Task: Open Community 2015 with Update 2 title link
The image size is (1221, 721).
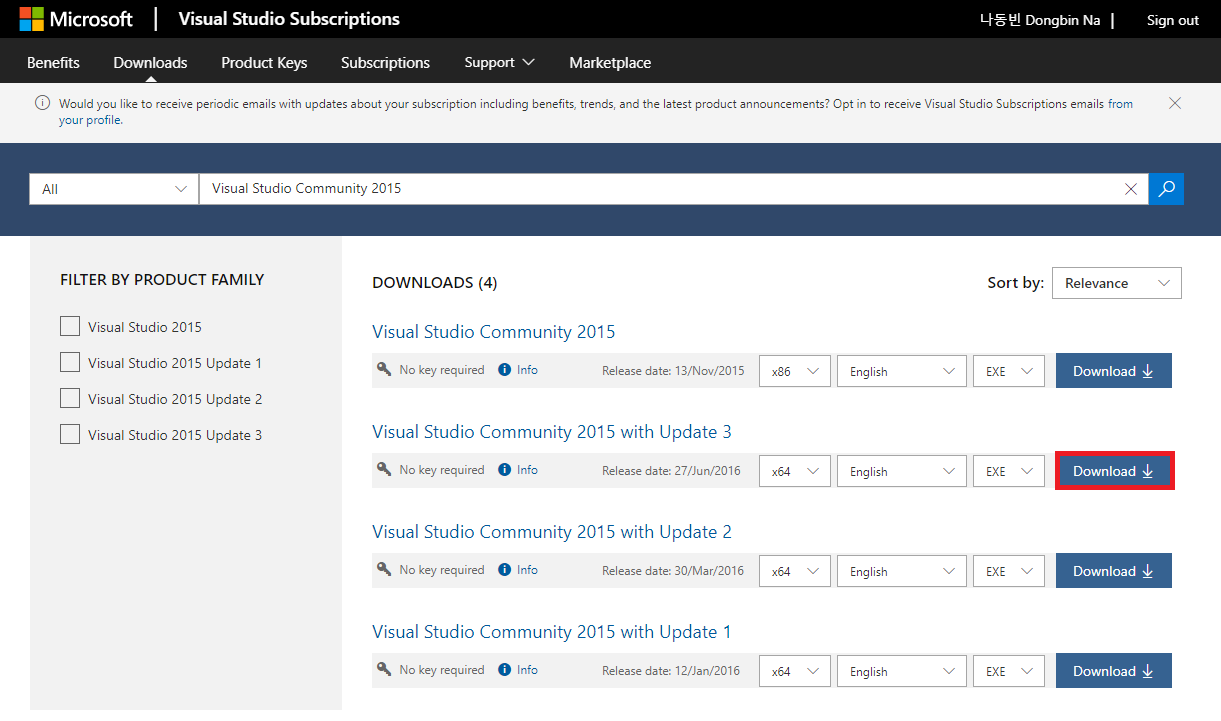Action: click(551, 531)
